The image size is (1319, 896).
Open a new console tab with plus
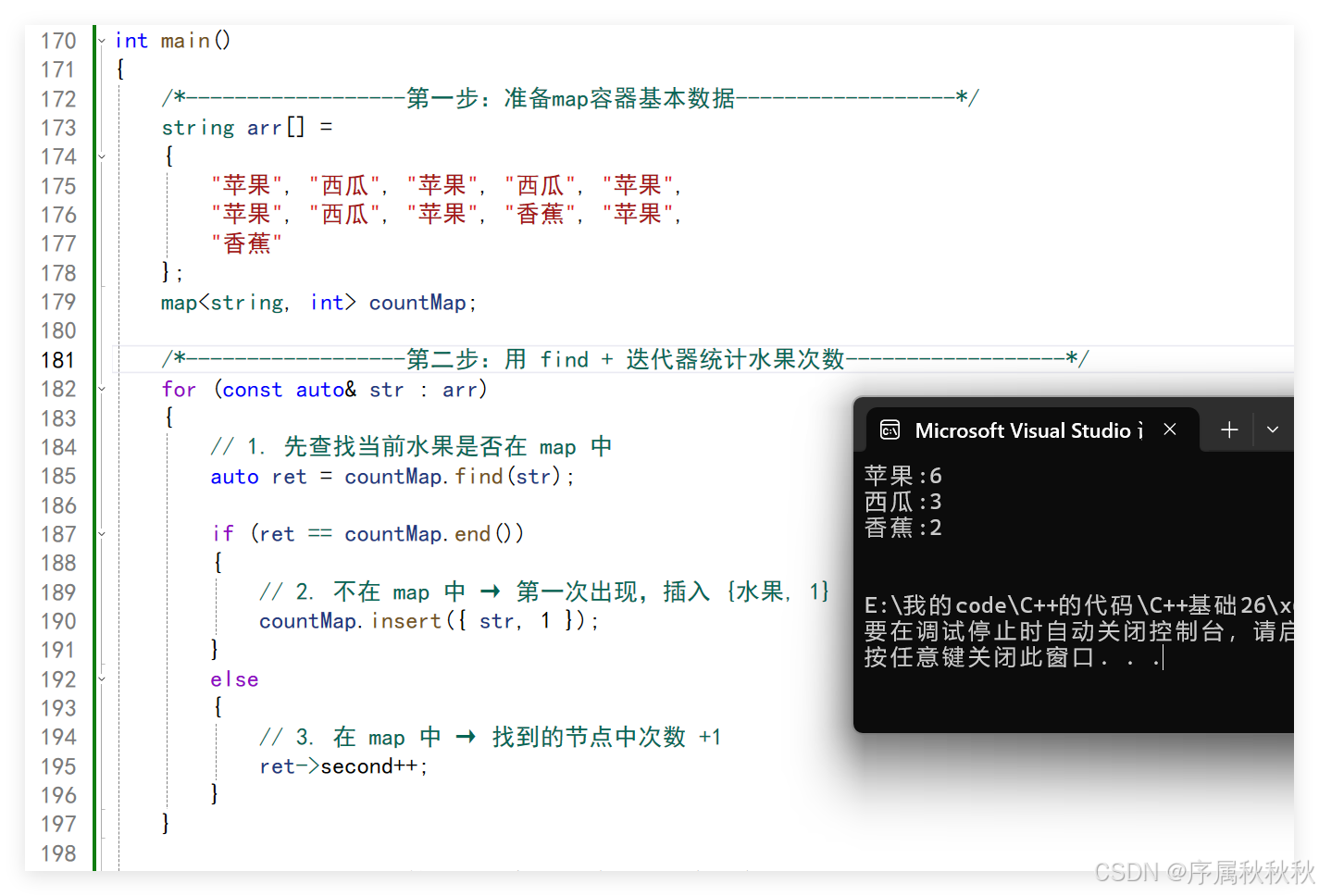tap(1229, 429)
